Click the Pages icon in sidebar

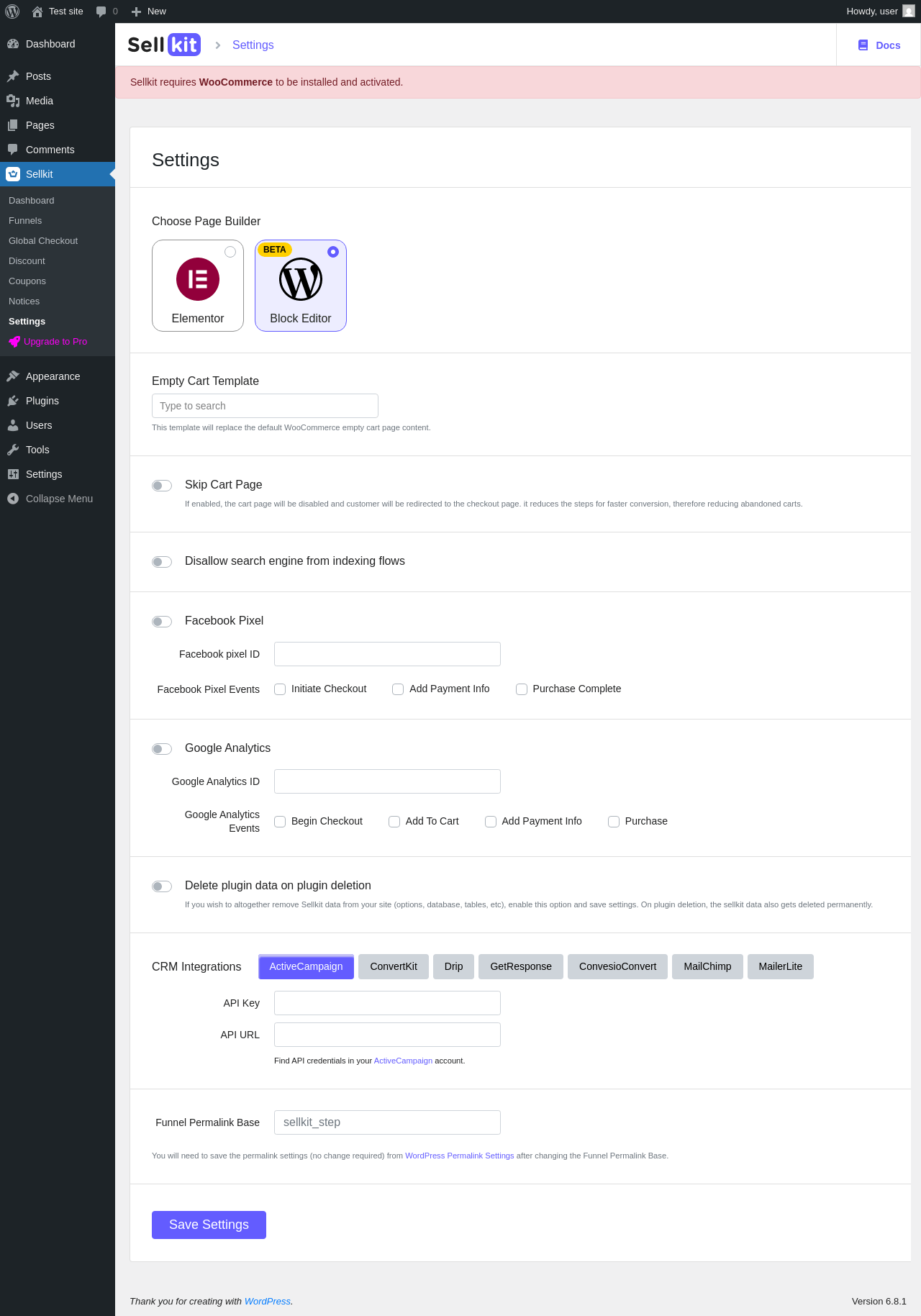pos(13,125)
